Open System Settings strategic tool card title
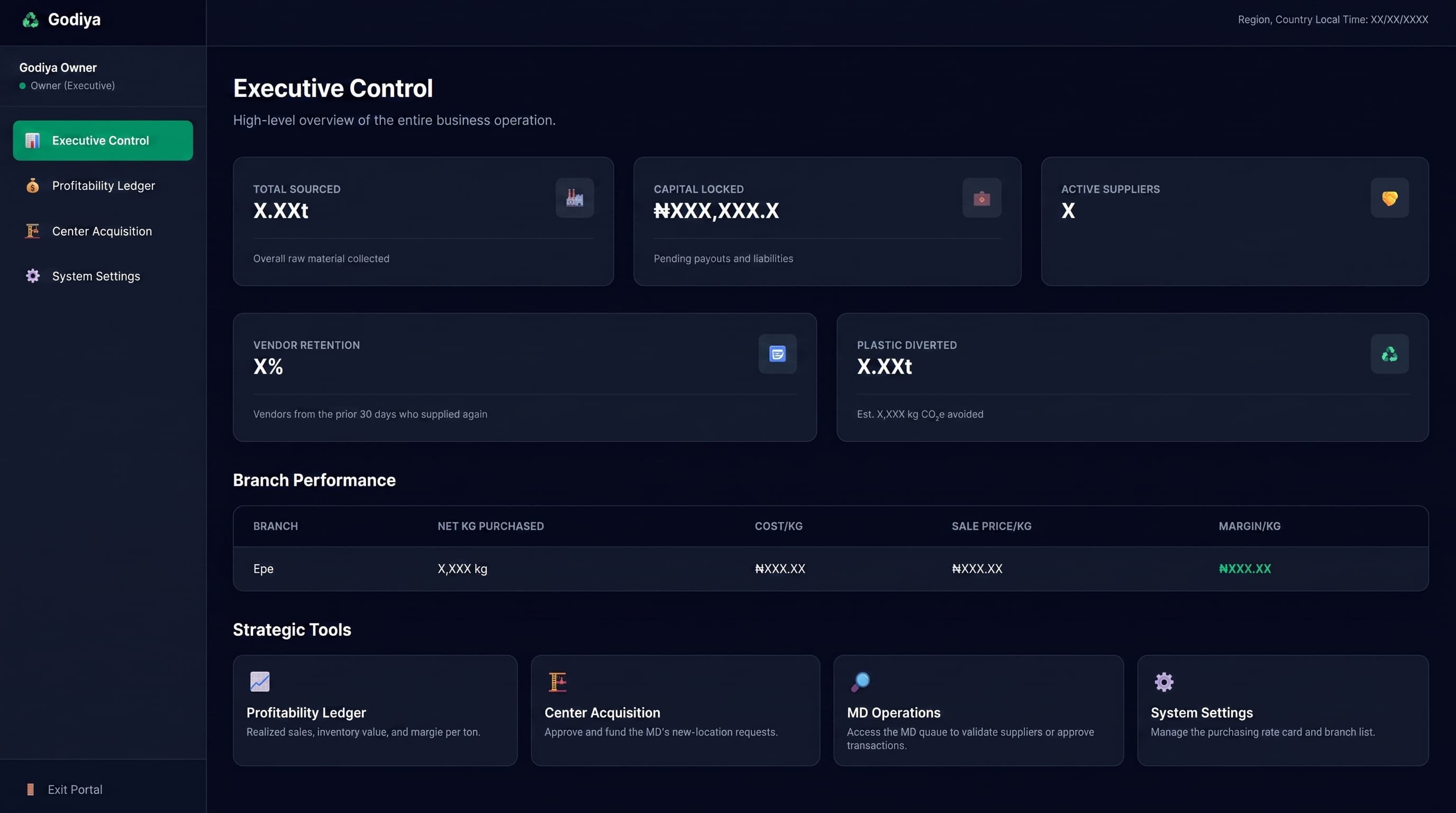 point(1202,712)
